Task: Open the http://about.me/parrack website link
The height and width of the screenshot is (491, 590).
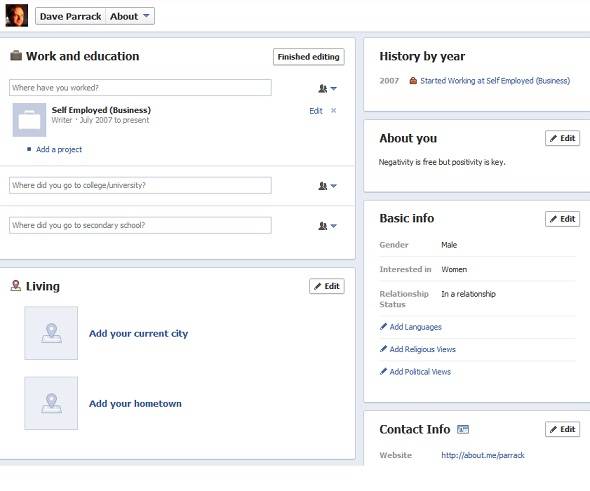Action: (483, 455)
